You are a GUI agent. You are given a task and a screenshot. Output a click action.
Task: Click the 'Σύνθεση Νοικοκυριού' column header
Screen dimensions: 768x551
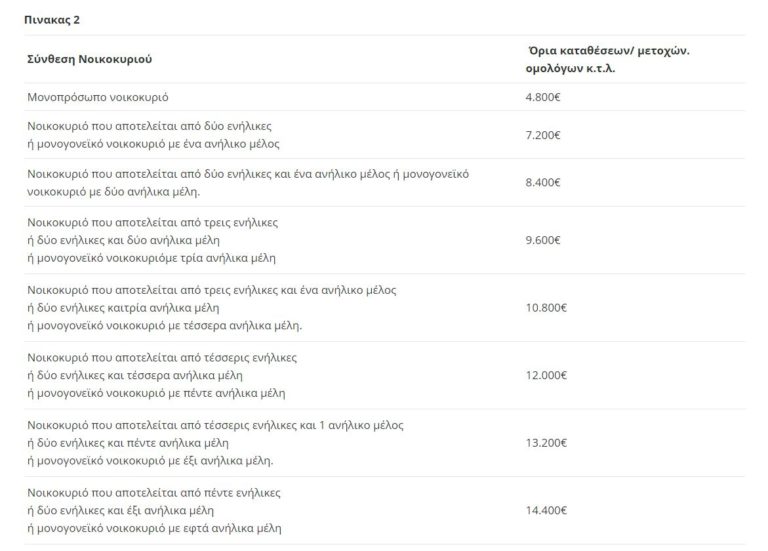pos(89,60)
